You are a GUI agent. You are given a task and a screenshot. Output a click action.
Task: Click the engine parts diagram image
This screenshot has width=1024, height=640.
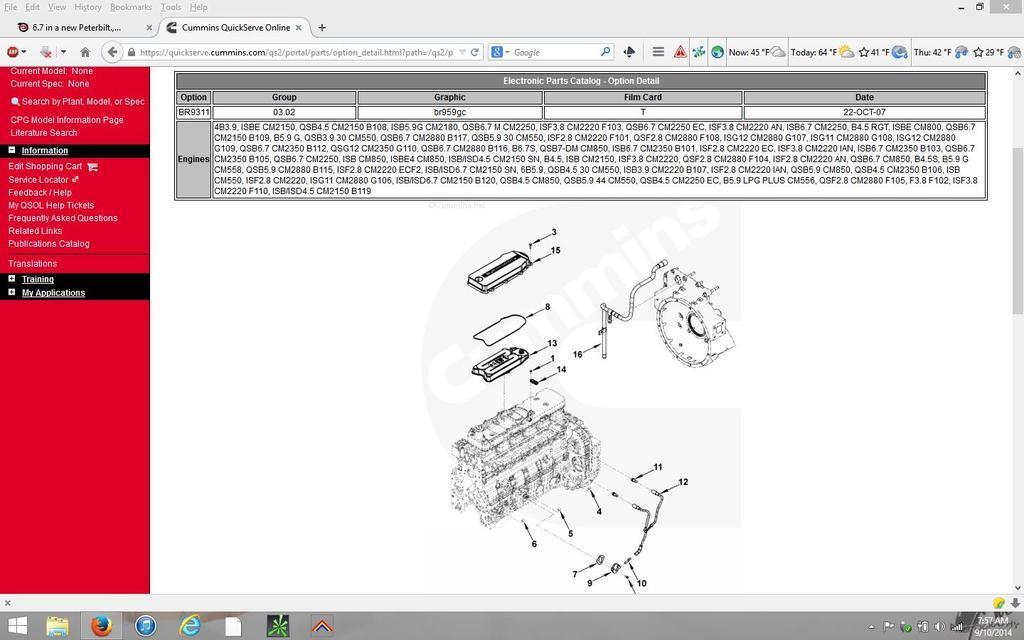click(x=581, y=398)
